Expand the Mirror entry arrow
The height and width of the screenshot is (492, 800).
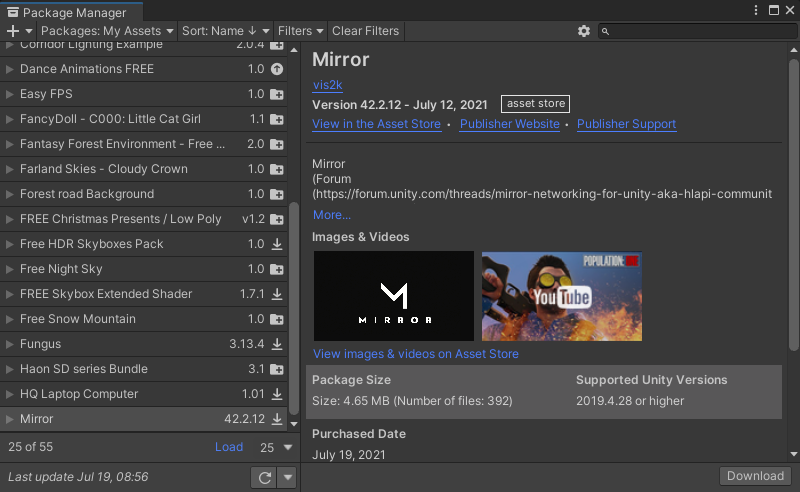click(9, 419)
